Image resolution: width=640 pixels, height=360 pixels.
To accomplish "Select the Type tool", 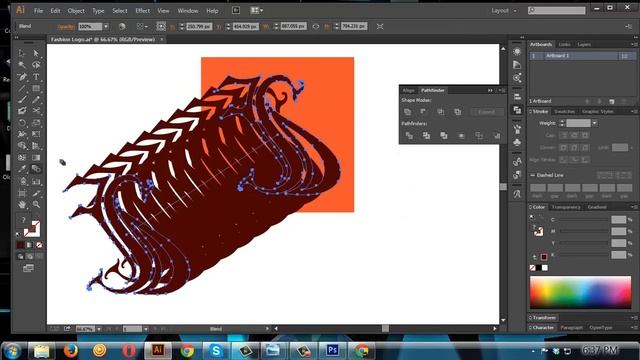I will click(36, 77).
